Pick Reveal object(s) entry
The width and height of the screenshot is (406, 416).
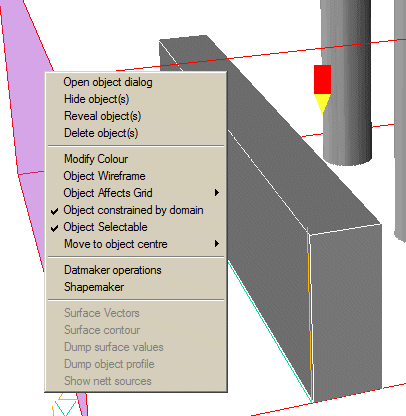click(x=136, y=116)
